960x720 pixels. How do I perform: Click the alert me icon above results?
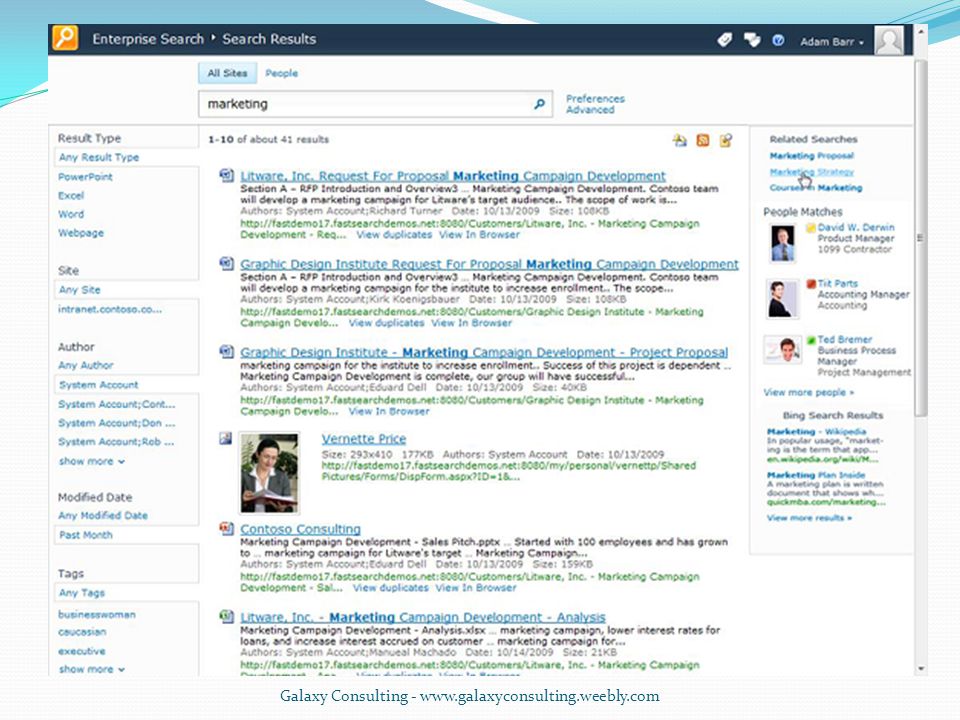click(x=680, y=140)
